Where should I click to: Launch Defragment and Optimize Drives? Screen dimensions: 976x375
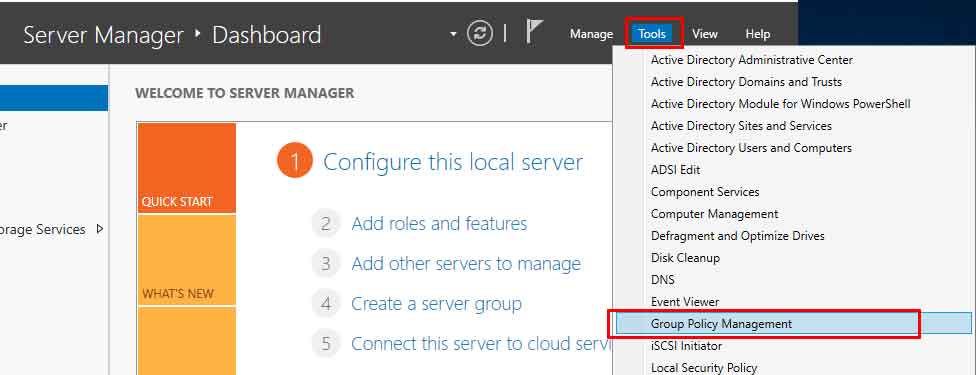(738, 235)
